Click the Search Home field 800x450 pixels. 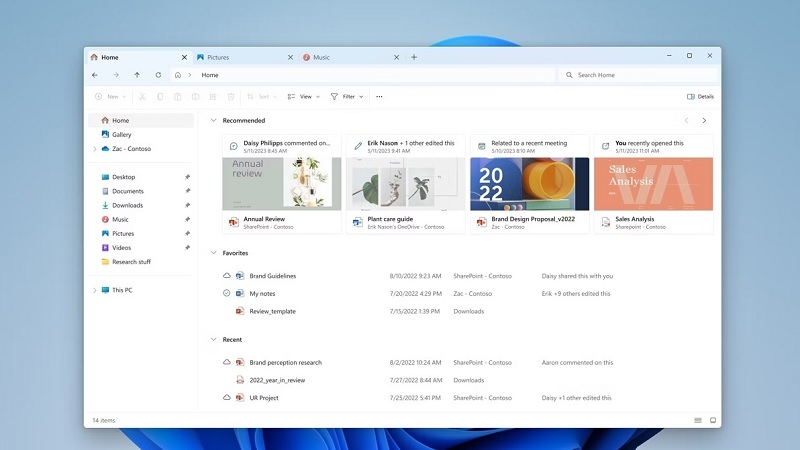[638, 75]
